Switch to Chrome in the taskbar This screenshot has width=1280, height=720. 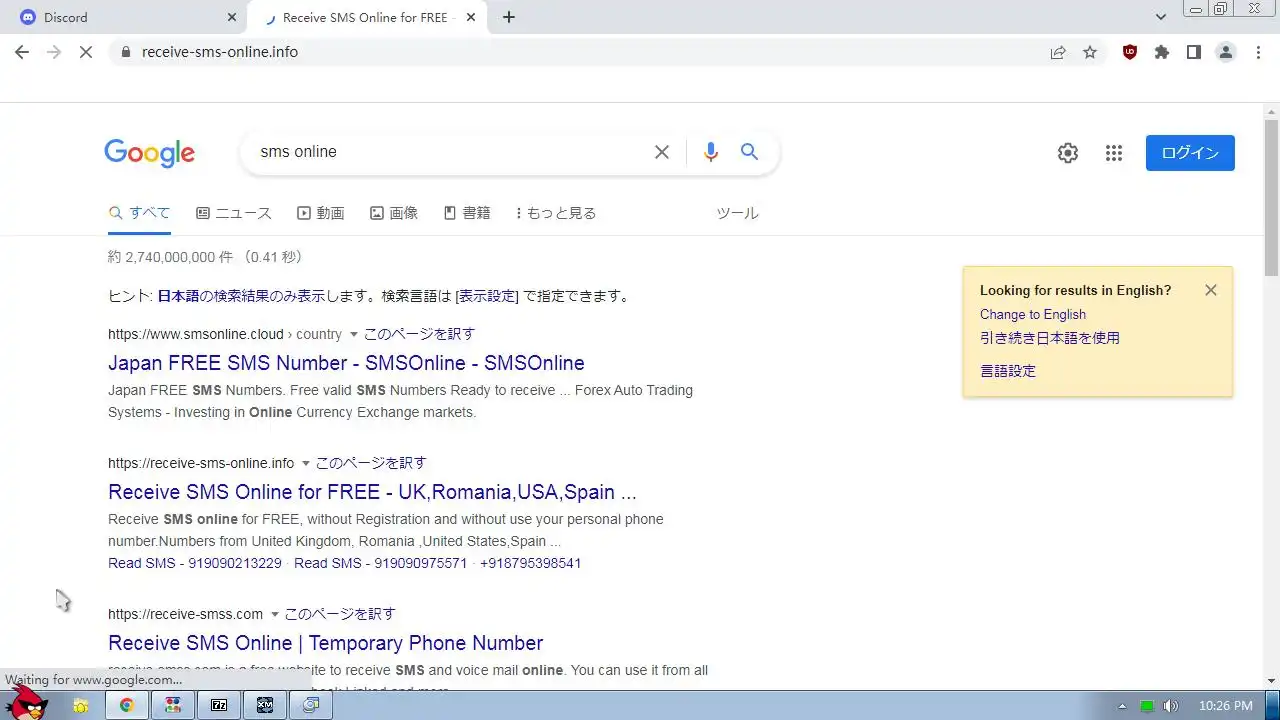point(127,705)
